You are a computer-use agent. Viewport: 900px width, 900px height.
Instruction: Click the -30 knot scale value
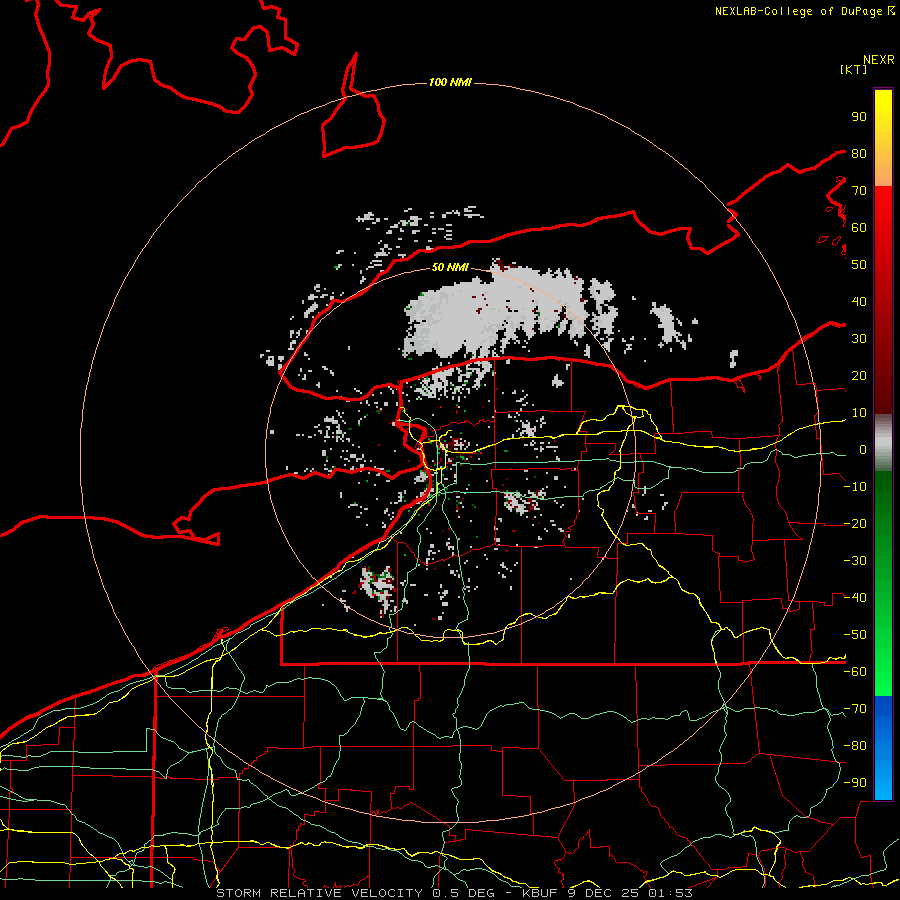[855, 561]
